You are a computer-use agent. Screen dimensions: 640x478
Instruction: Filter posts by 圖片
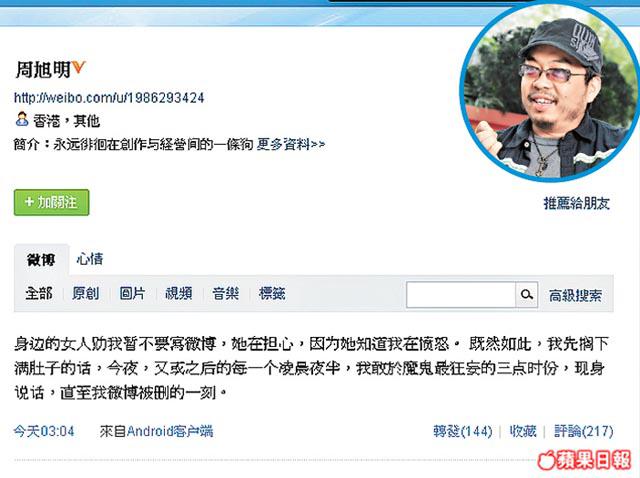click(x=132, y=293)
